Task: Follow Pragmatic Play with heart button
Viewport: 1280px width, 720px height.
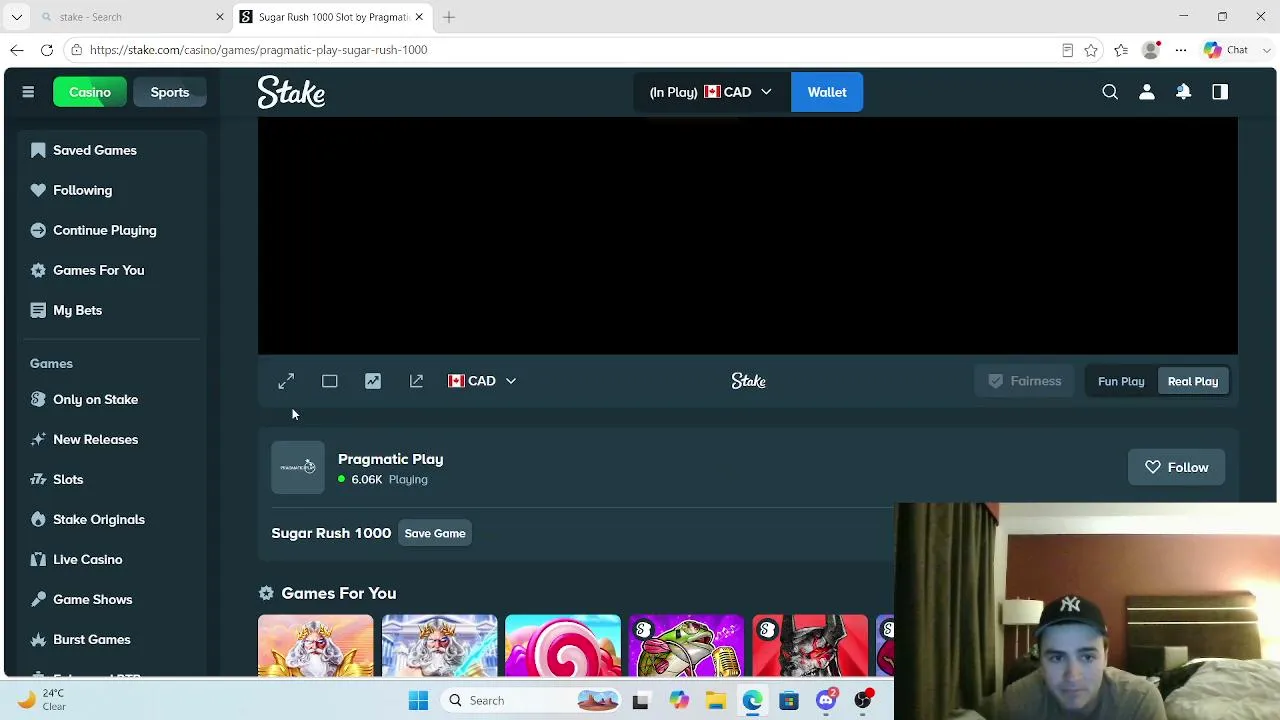Action: click(1176, 467)
